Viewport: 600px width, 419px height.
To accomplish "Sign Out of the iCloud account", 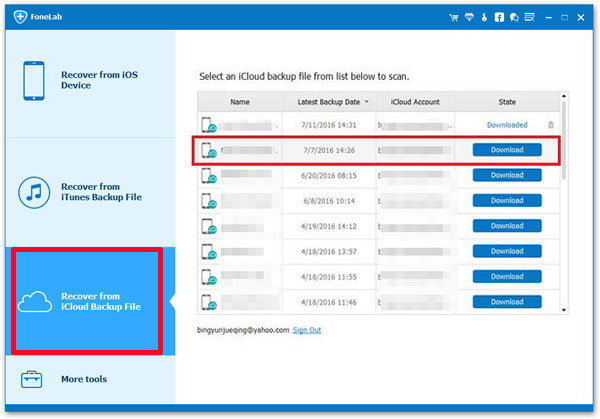I will [307, 329].
